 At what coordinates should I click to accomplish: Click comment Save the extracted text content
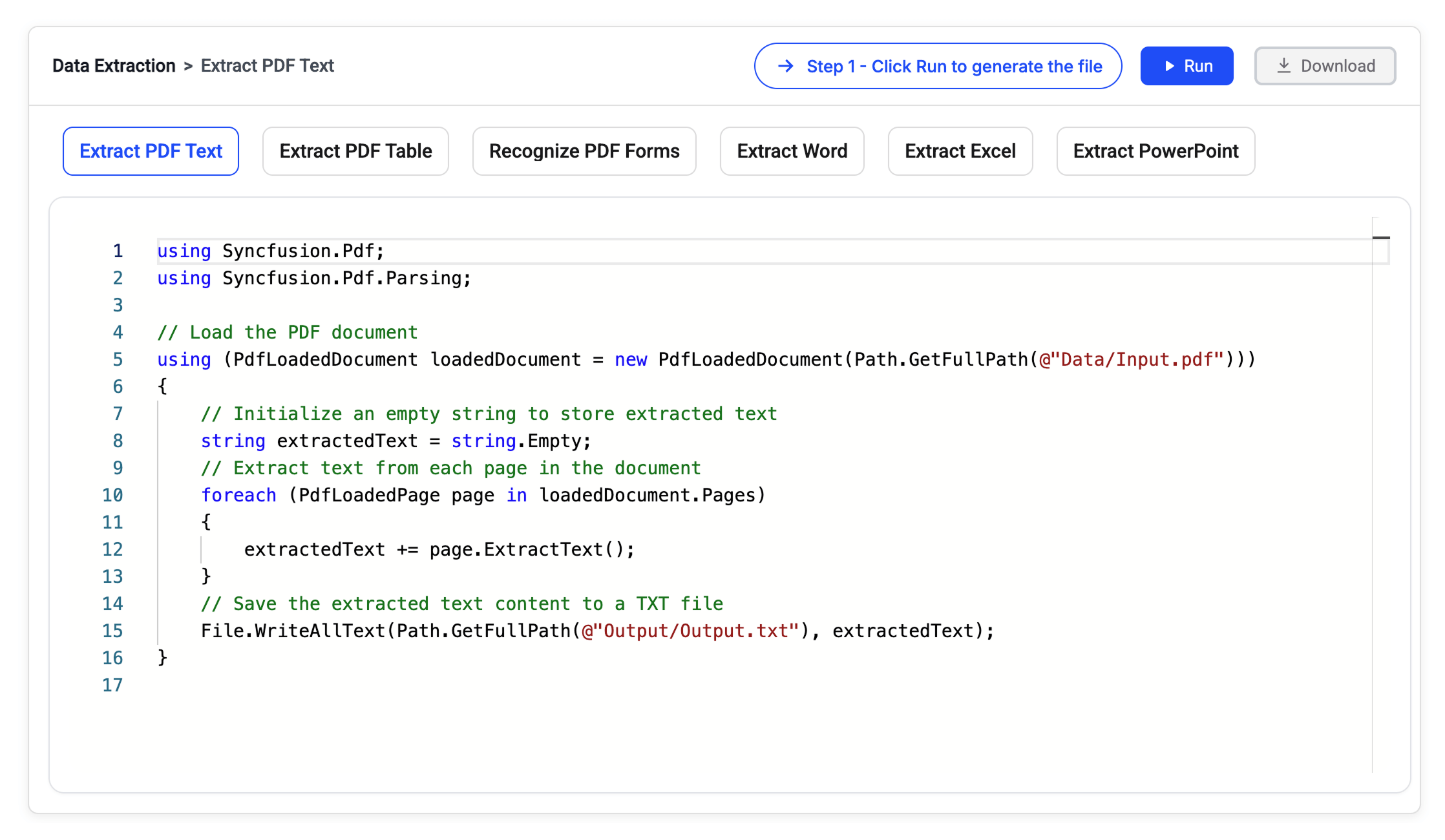tap(462, 604)
